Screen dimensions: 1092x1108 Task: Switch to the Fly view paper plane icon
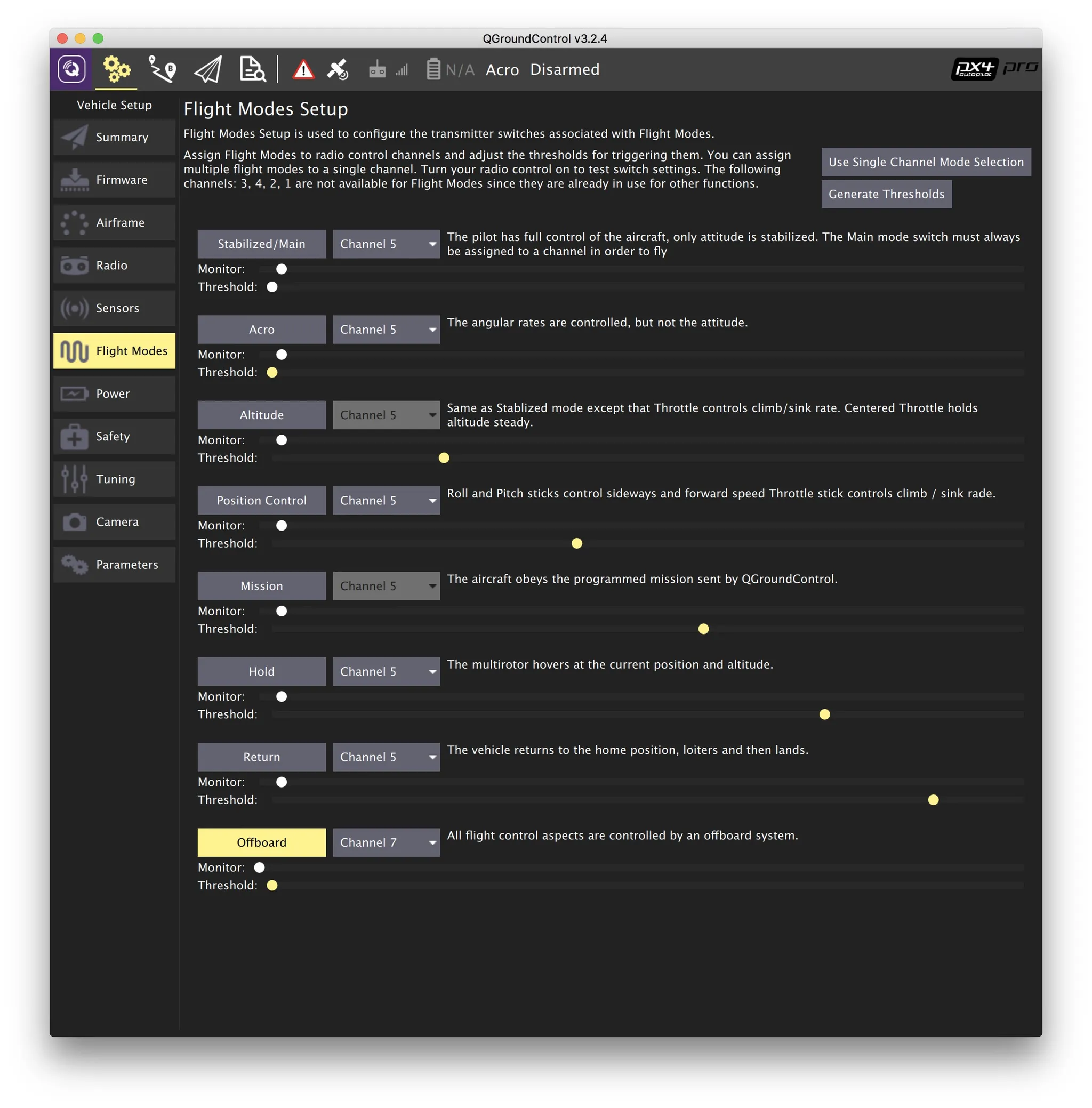207,70
